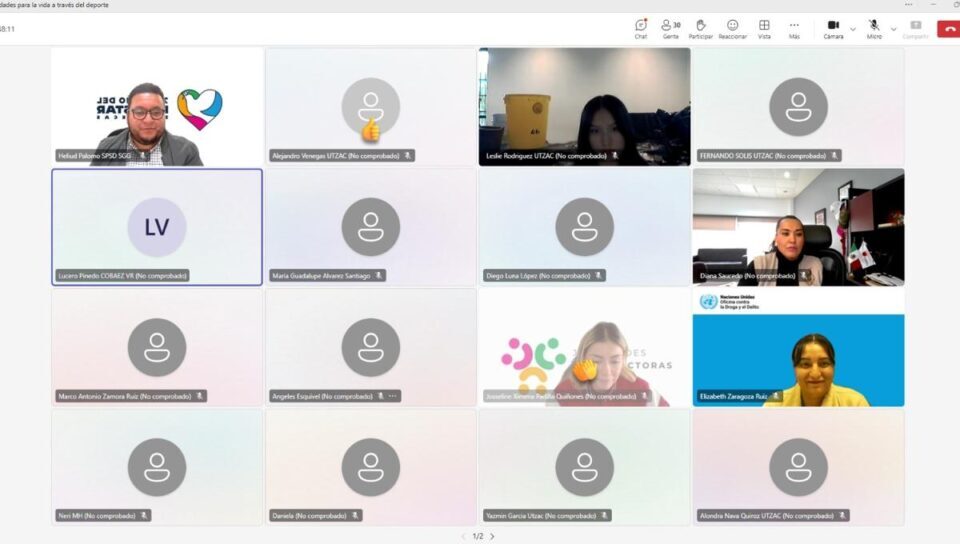The width and height of the screenshot is (960, 544).
Task: Open the Más options menu
Action: 794,28
